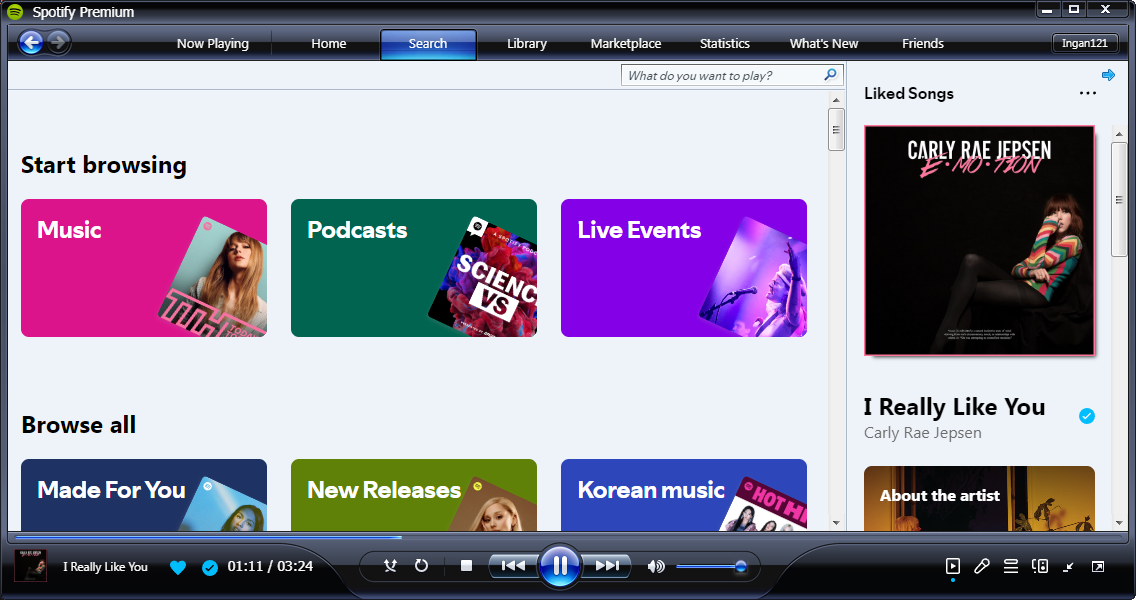This screenshot has height=600, width=1136.
Task: Open the Music browse card
Action: click(x=144, y=268)
